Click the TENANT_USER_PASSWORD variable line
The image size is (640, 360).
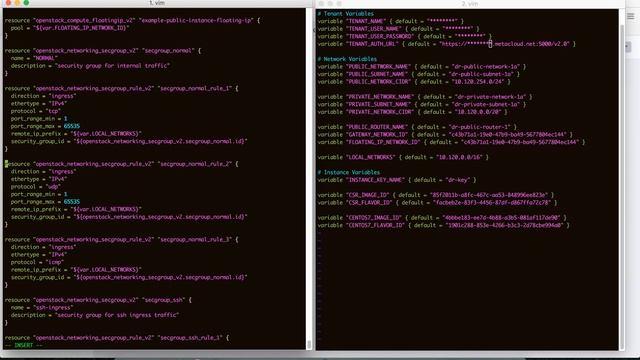tap(405, 36)
